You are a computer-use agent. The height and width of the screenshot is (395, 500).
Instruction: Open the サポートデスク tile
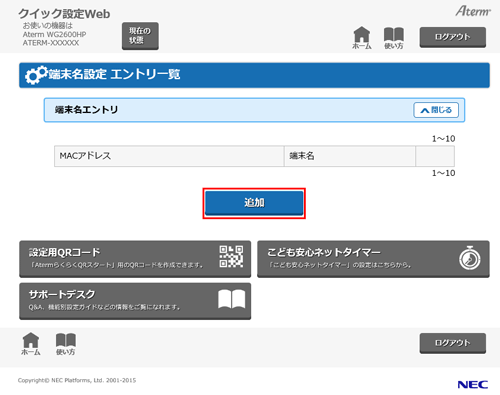(135, 301)
